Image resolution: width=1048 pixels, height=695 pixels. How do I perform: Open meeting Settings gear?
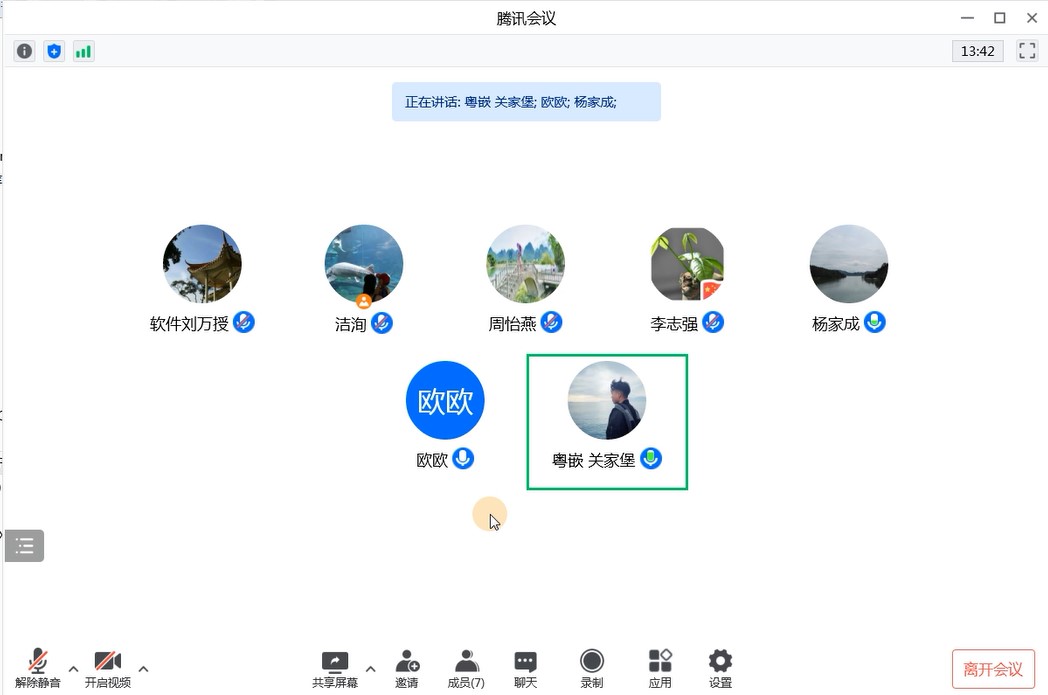pos(720,668)
